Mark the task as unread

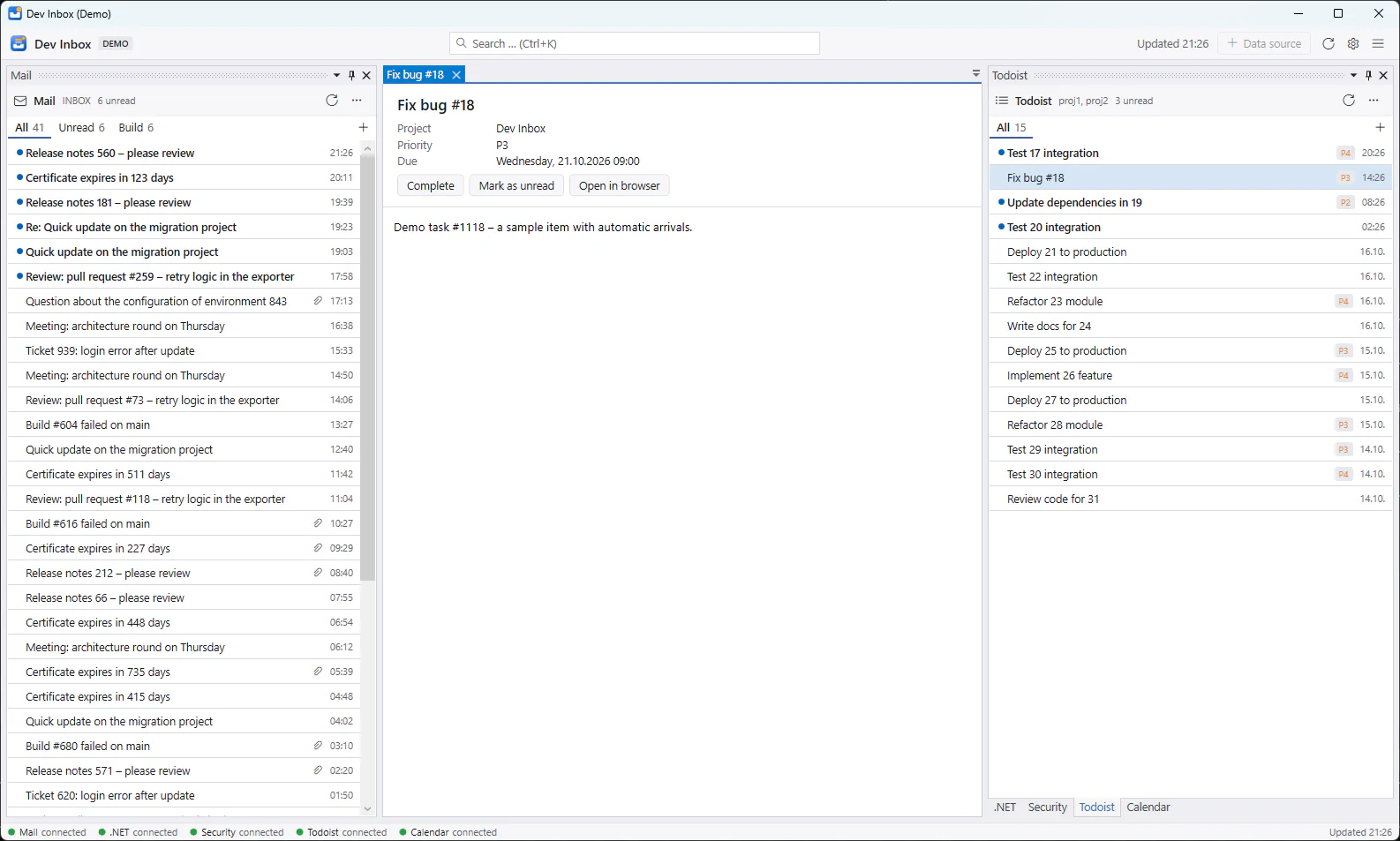pyautogui.click(x=516, y=185)
